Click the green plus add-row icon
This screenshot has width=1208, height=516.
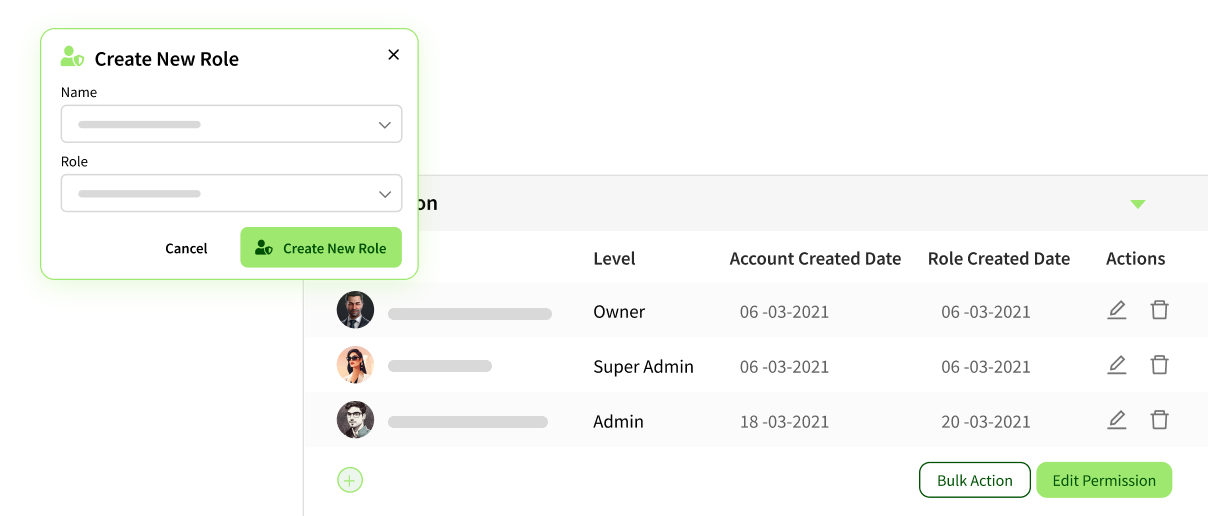pos(349,480)
